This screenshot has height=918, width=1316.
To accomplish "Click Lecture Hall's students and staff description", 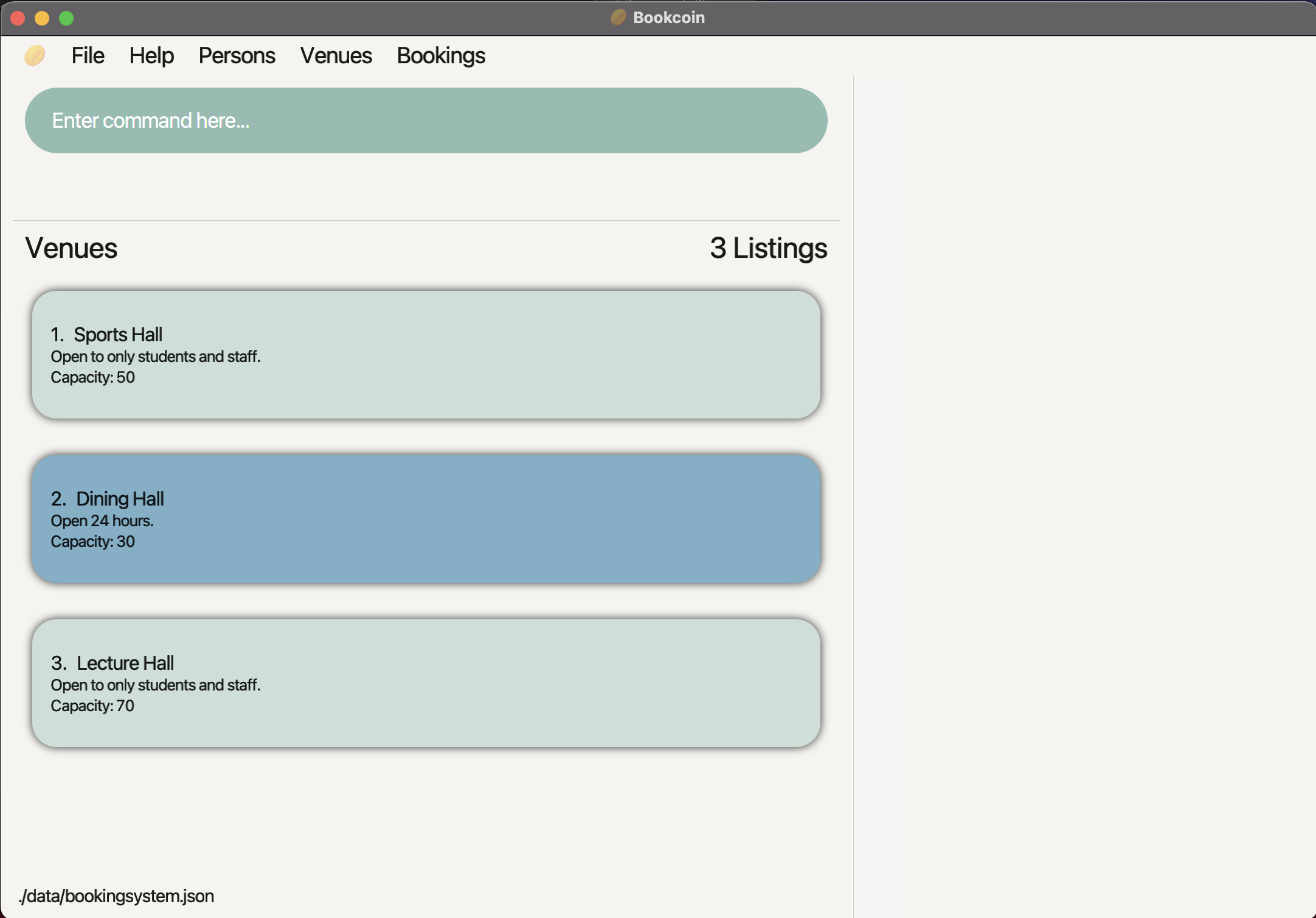I will coord(156,685).
